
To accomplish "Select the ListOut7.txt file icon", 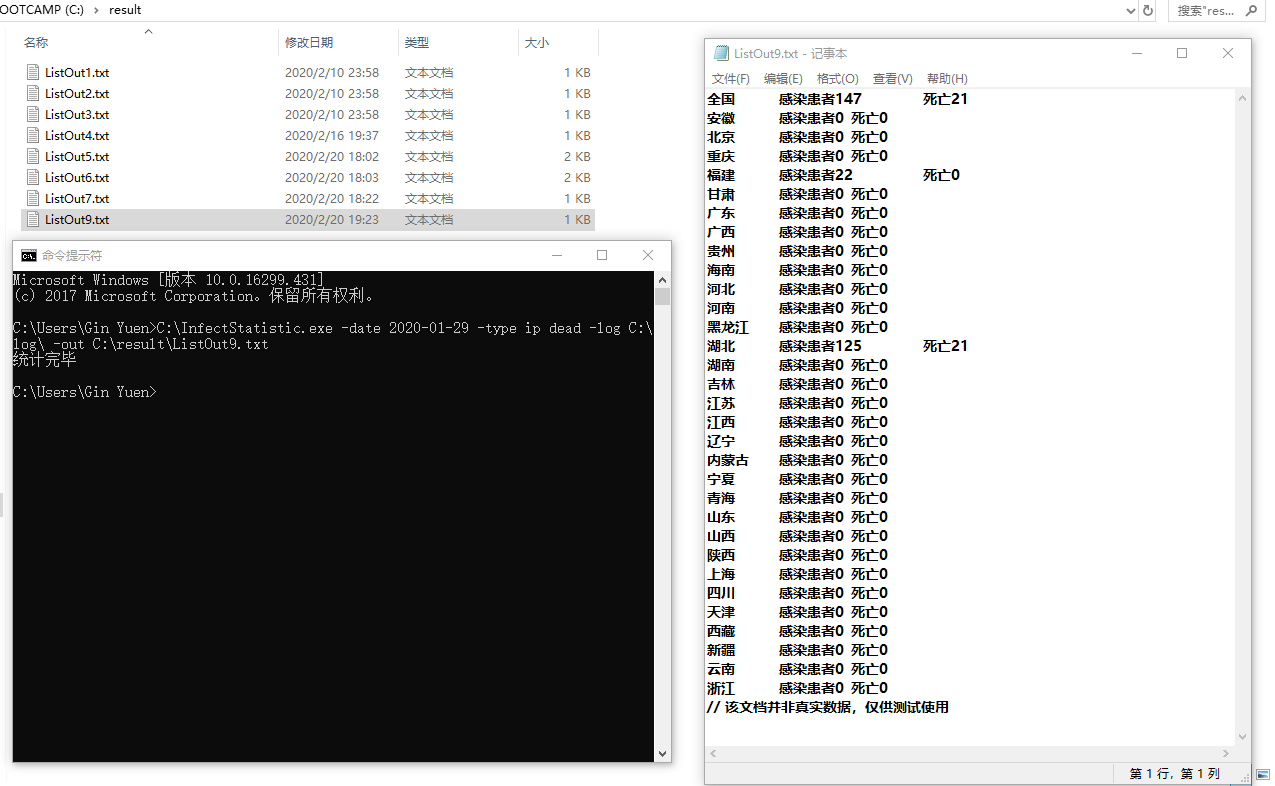I will click(x=34, y=198).
